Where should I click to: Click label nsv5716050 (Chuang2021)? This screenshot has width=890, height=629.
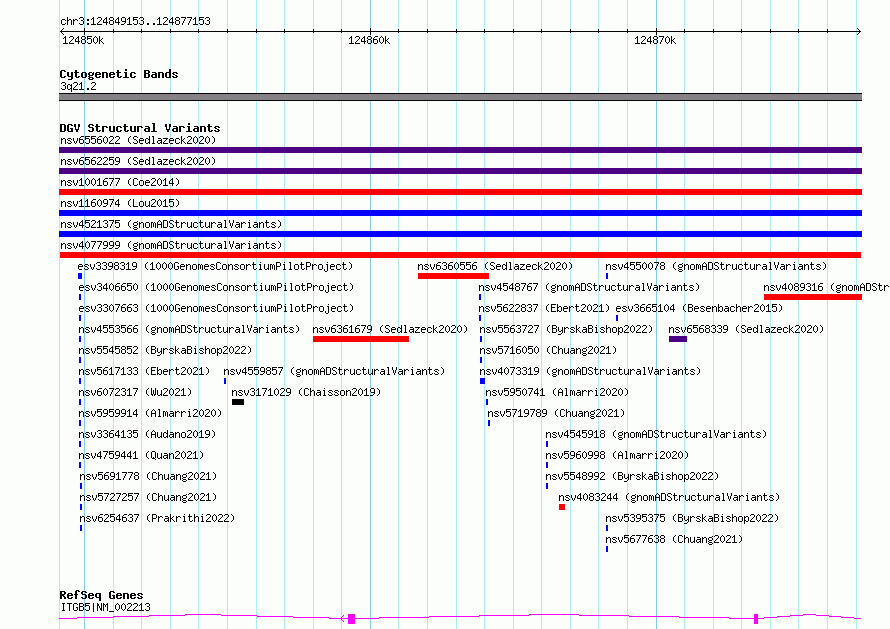tap(548, 350)
